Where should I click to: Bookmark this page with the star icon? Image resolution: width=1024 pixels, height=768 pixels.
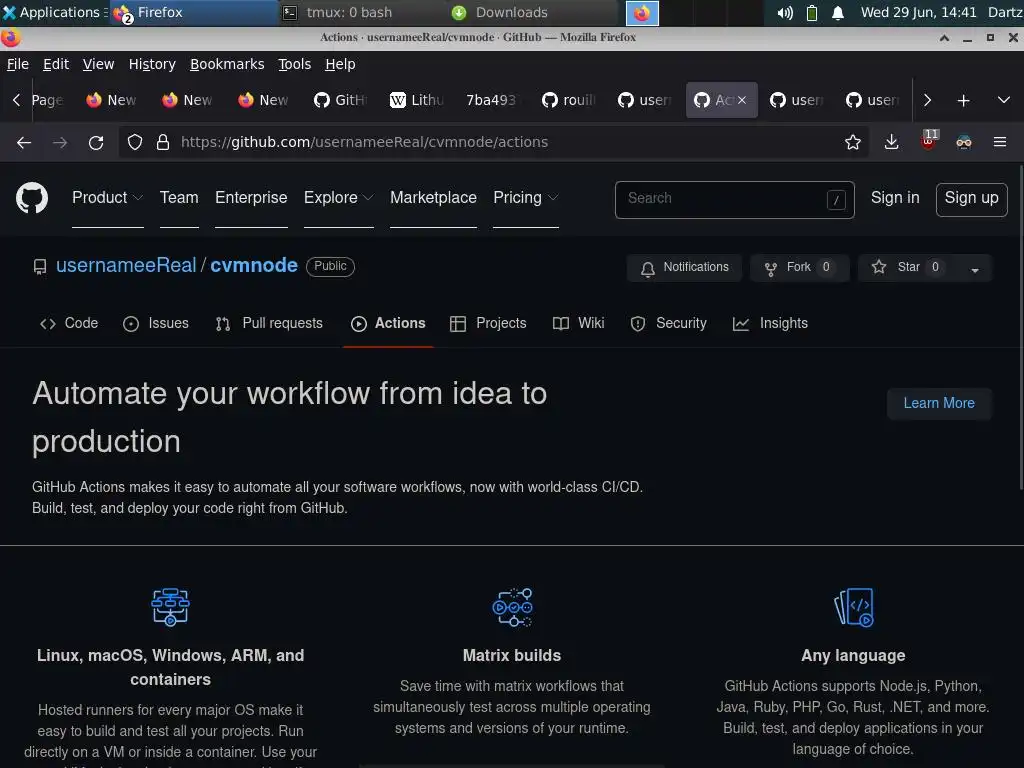click(853, 142)
